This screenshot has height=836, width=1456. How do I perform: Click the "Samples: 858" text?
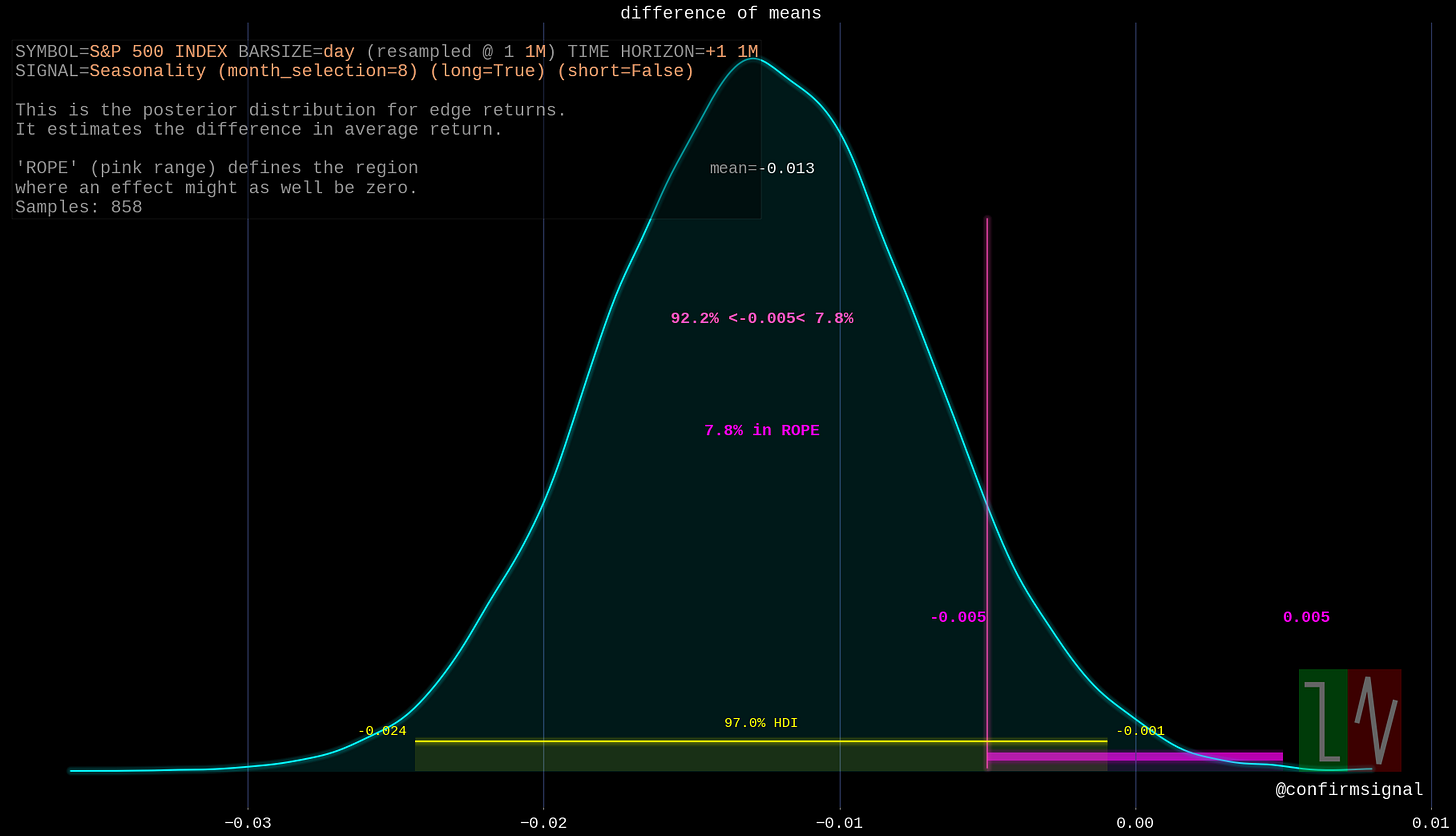click(x=78, y=207)
